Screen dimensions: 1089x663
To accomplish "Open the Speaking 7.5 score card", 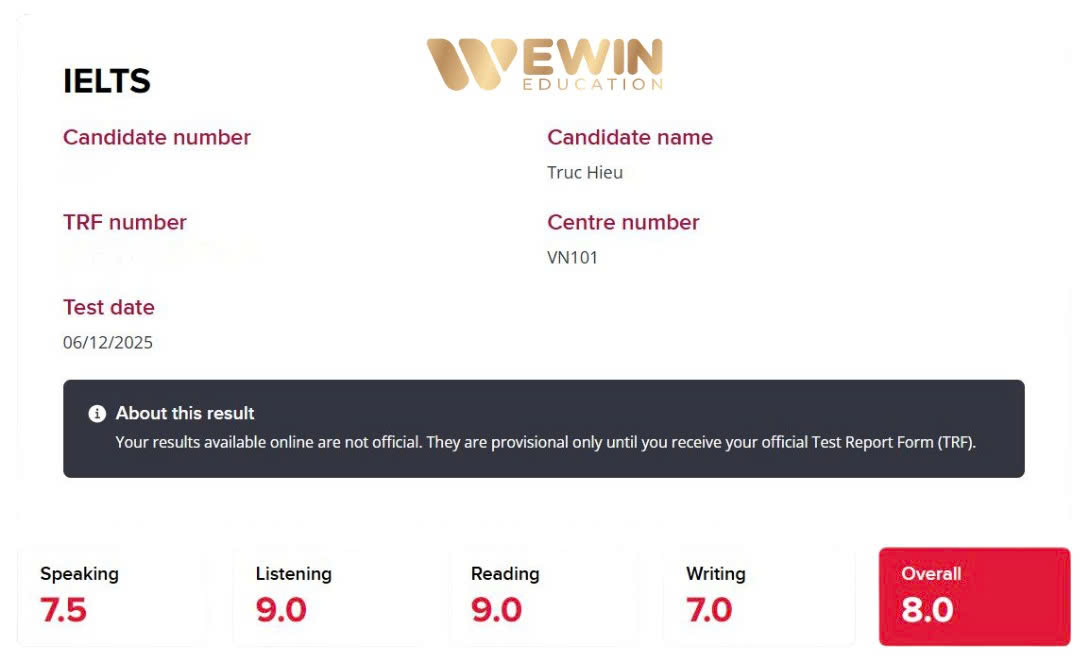I will point(112,596).
